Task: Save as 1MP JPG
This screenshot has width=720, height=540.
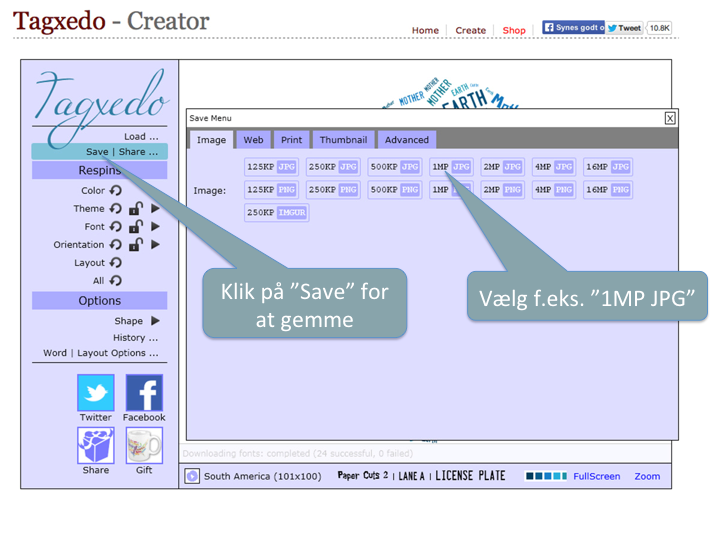Action: coord(451,167)
